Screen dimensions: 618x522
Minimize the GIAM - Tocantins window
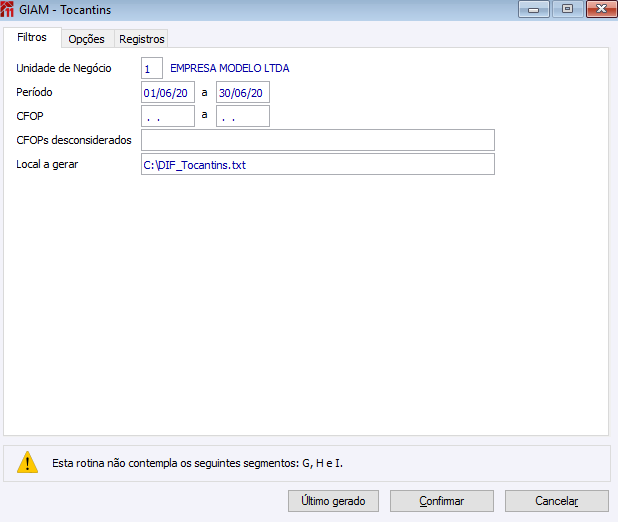[534, 9]
